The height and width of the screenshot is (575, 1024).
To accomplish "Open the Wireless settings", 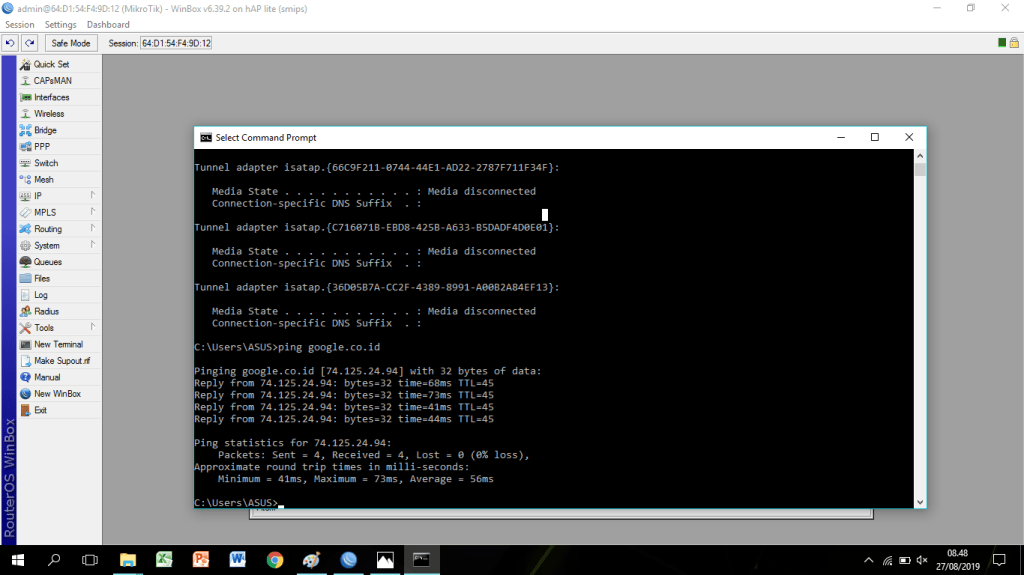I will point(48,114).
